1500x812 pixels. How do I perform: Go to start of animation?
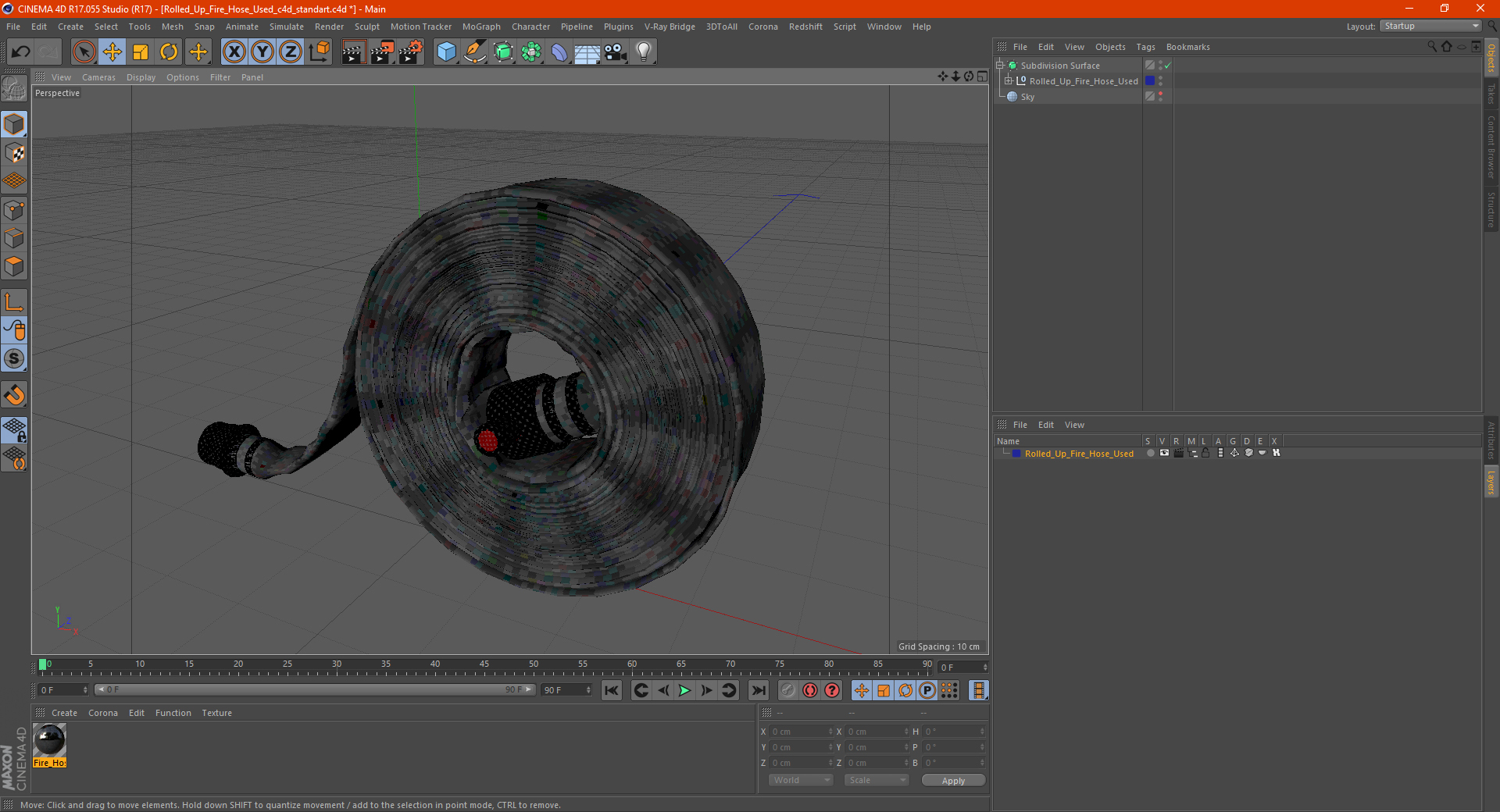coord(612,690)
